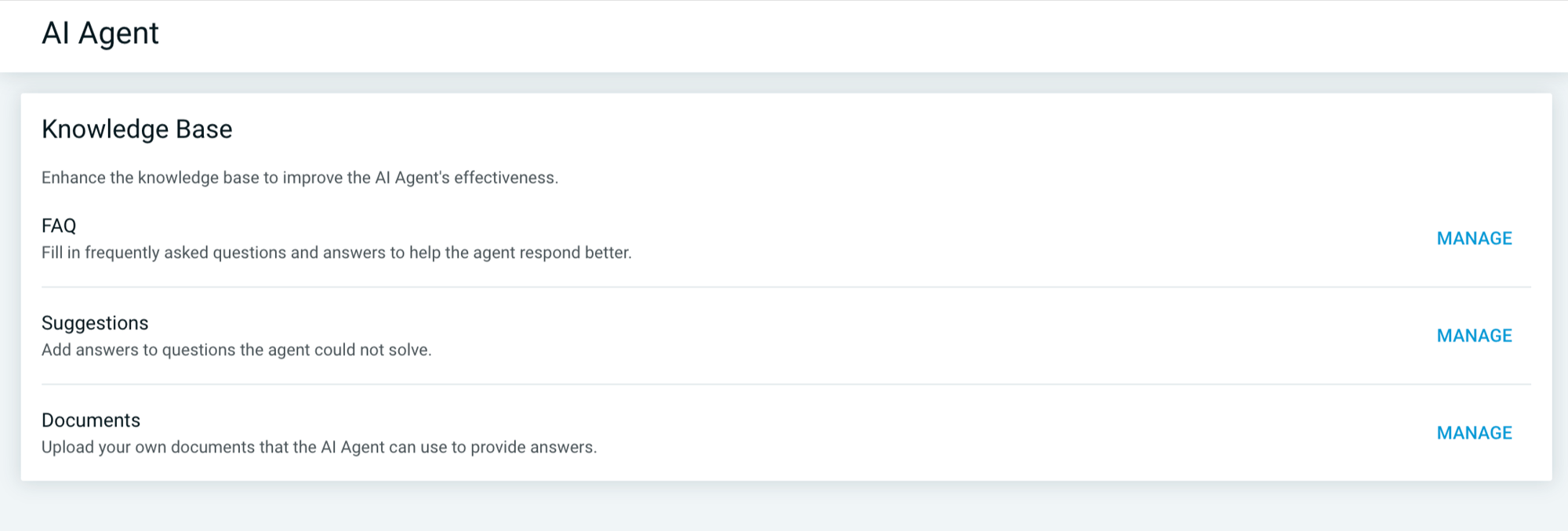The width and height of the screenshot is (1568, 531).
Task: Click the 'Add answers to questions' description
Action: (236, 350)
